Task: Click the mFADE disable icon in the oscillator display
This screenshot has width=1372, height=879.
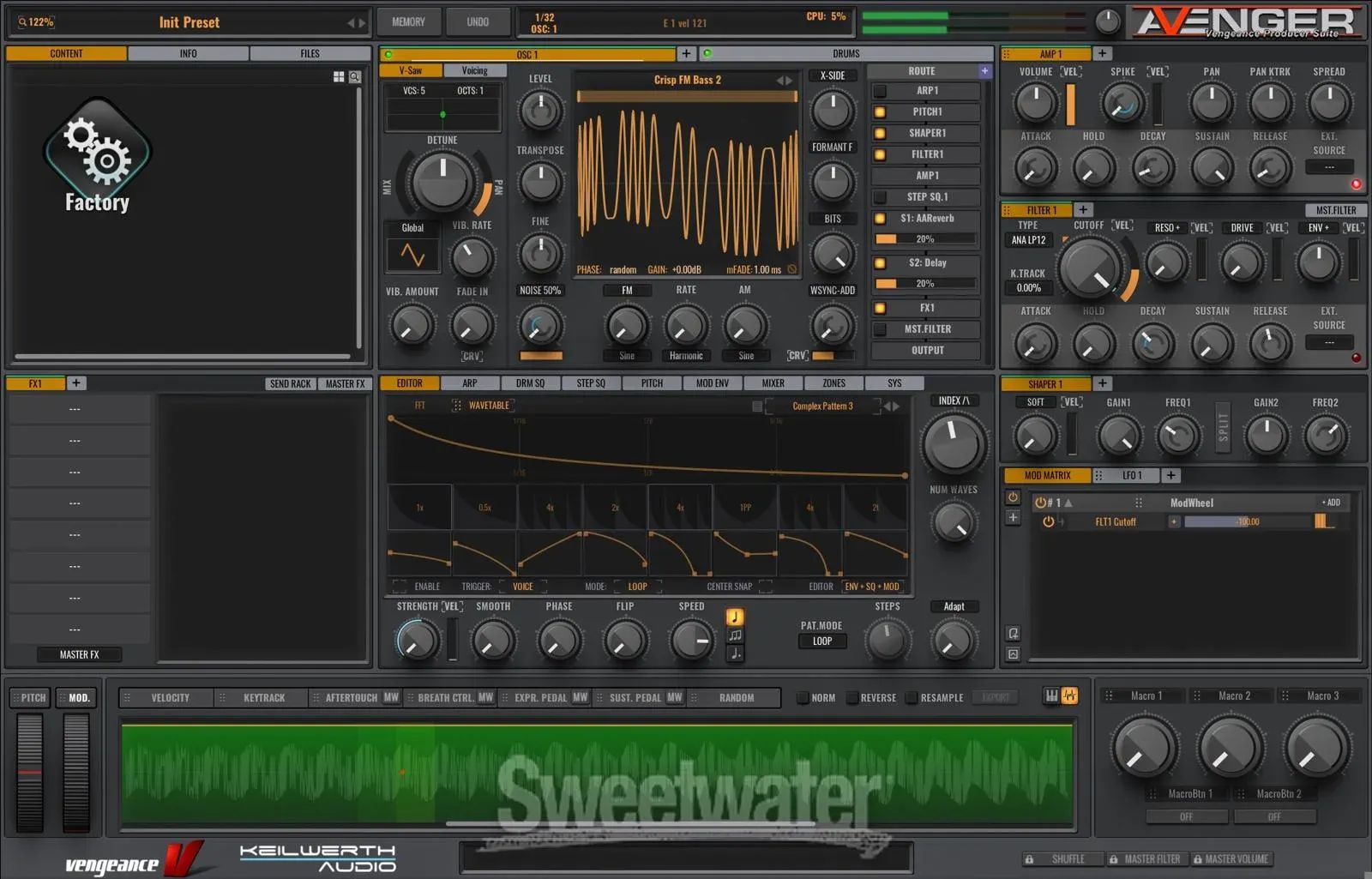Action: click(791, 269)
